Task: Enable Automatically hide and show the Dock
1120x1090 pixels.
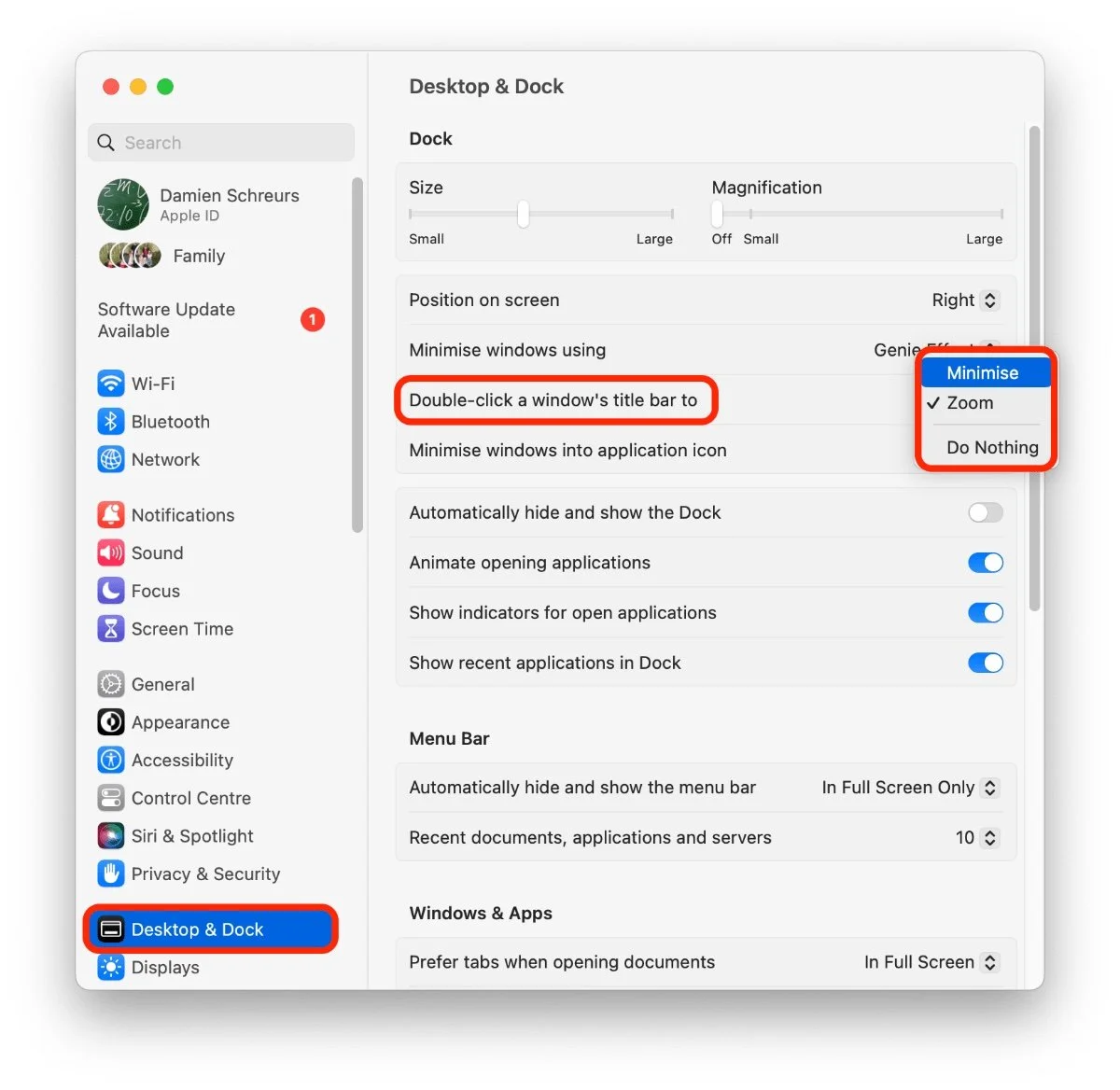Action: point(986,512)
